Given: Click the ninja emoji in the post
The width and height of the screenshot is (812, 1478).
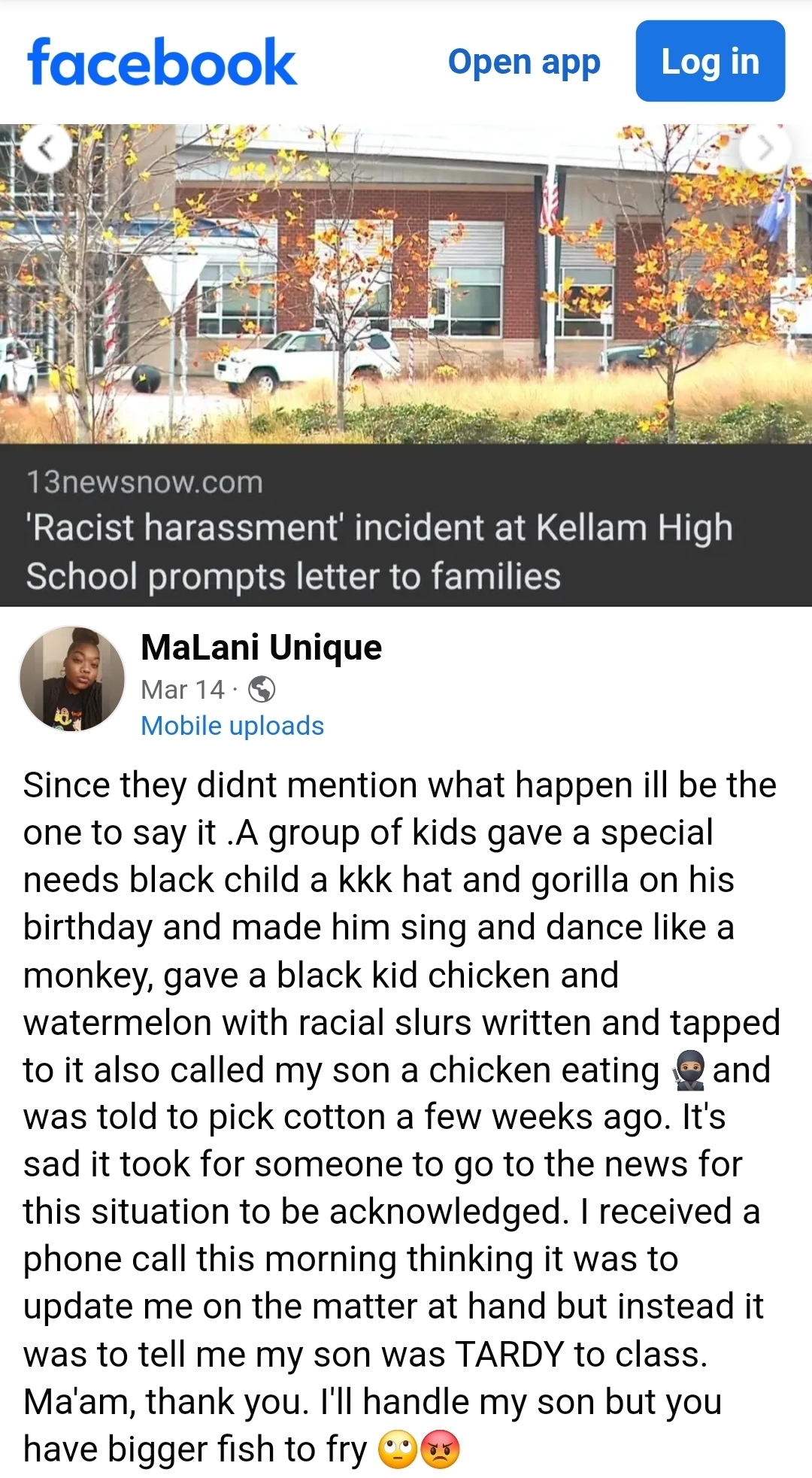Looking at the screenshot, I should click(x=688, y=1070).
